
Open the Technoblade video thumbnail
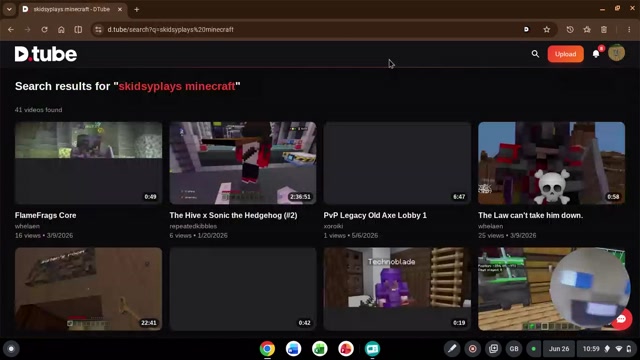(397, 289)
